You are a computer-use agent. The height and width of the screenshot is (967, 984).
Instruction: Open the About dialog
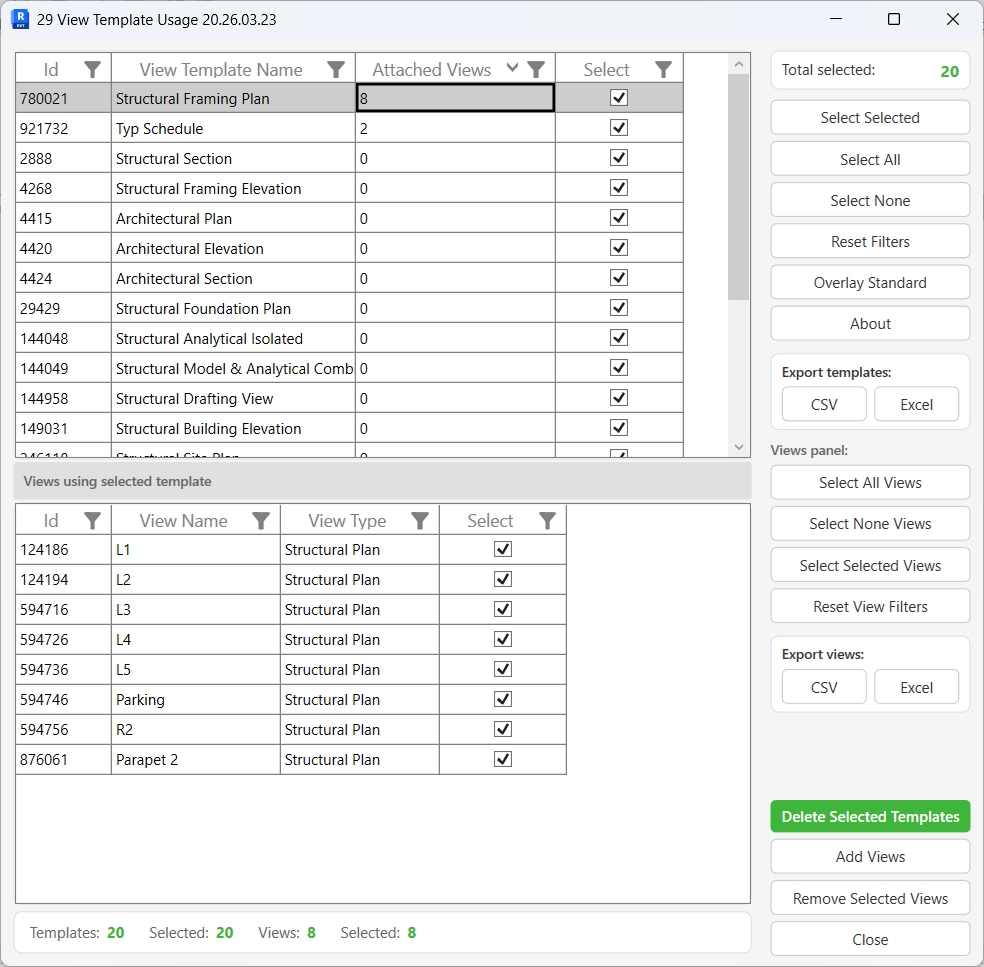[x=869, y=323]
